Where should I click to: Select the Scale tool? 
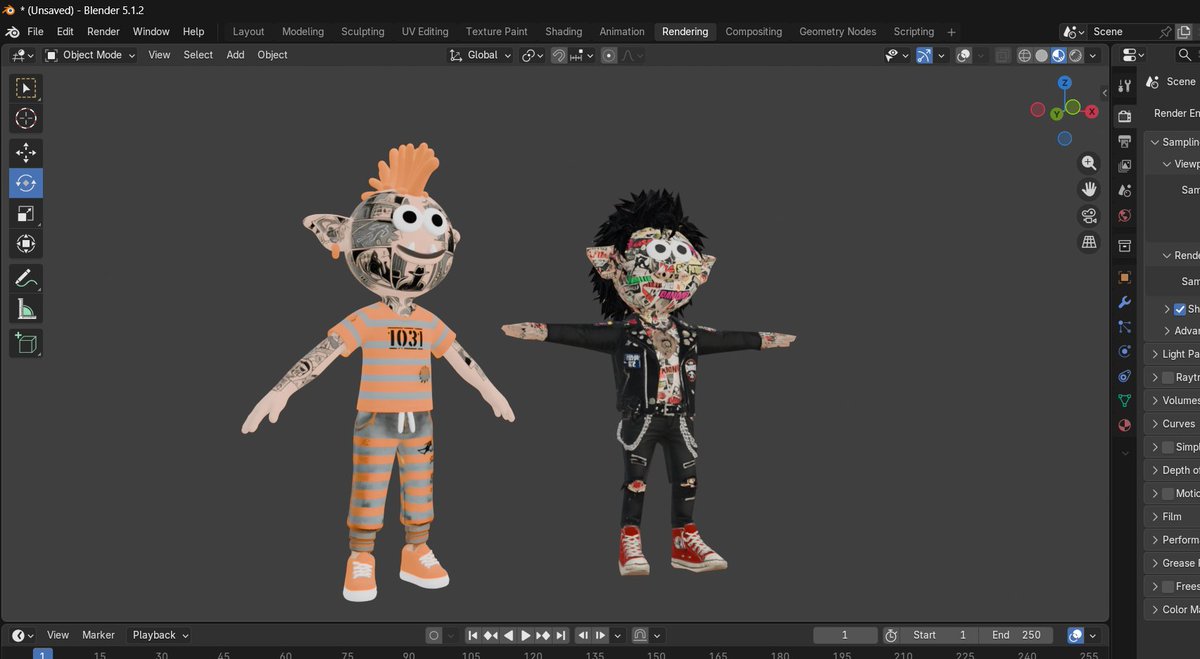tap(26, 213)
